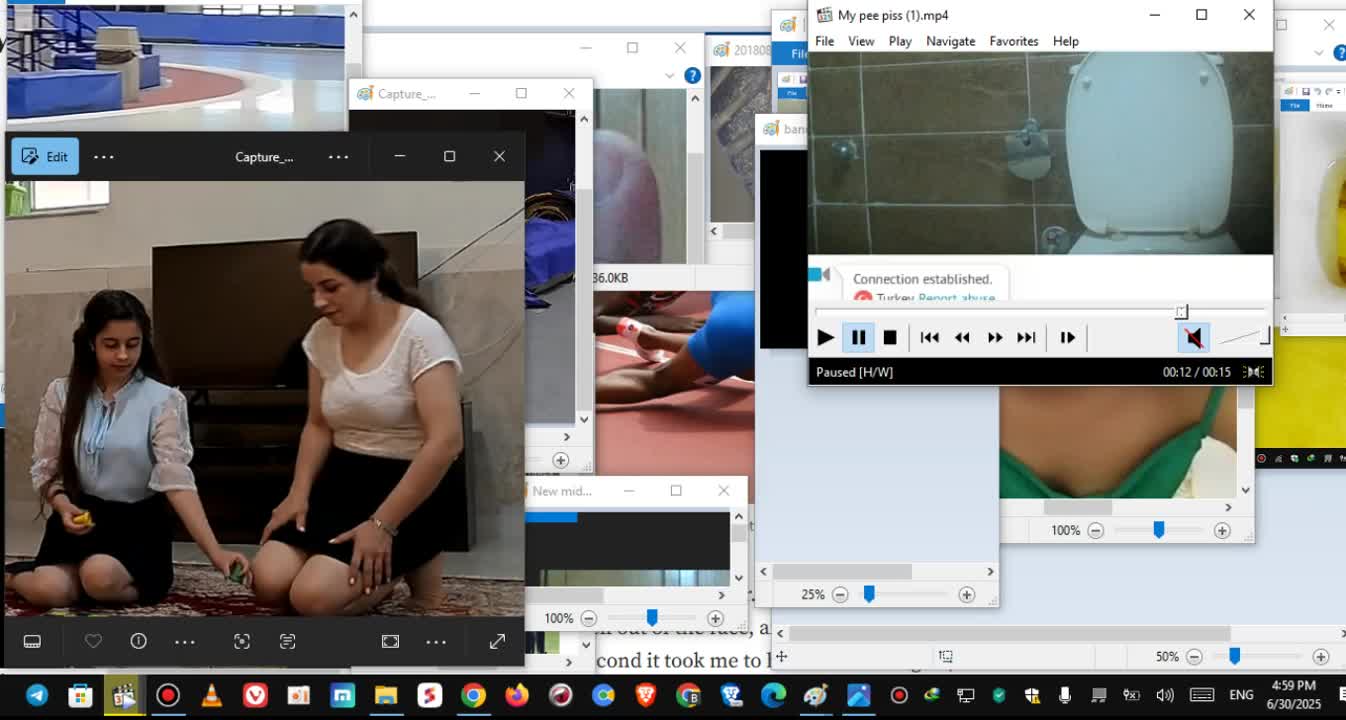Click the zoom out minus beside the green-top image's 100%

1095,531
